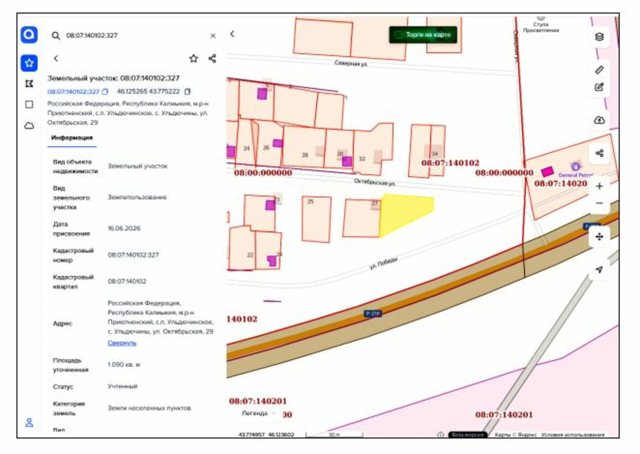This screenshot has height=454, width=640.
Task: Open blue cadastral number link 08:07:140102:327
Action: pos(73,91)
